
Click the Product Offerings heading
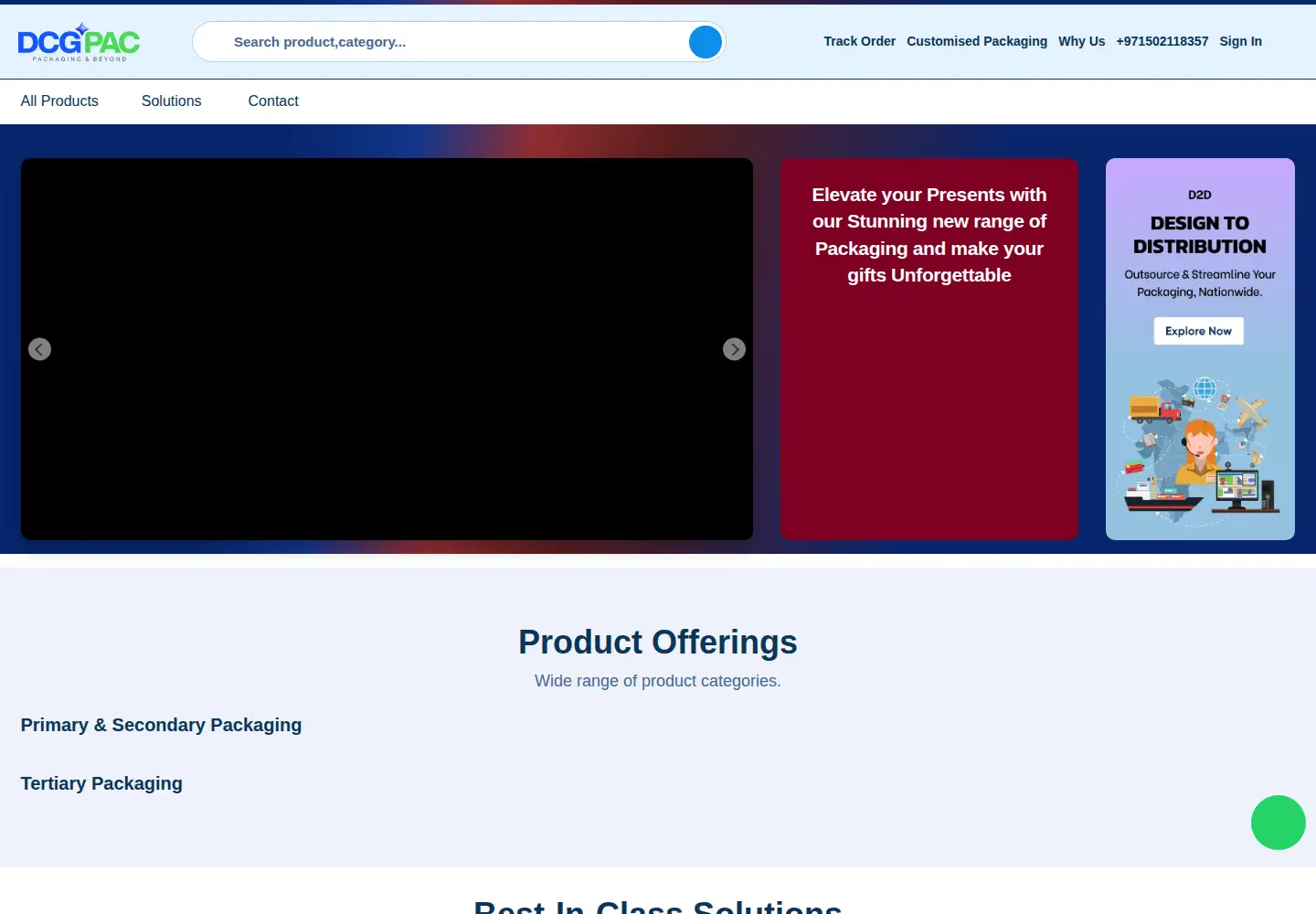[658, 642]
